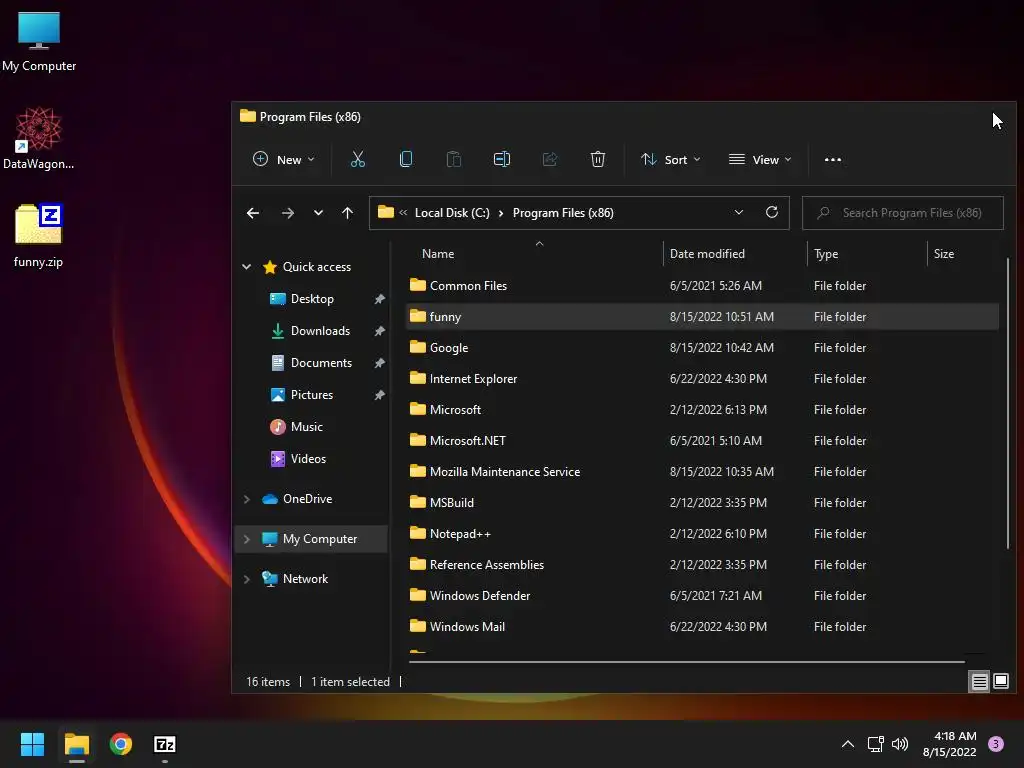Click the Copy icon in toolbar
Image resolution: width=1024 pixels, height=768 pixels.
click(406, 159)
